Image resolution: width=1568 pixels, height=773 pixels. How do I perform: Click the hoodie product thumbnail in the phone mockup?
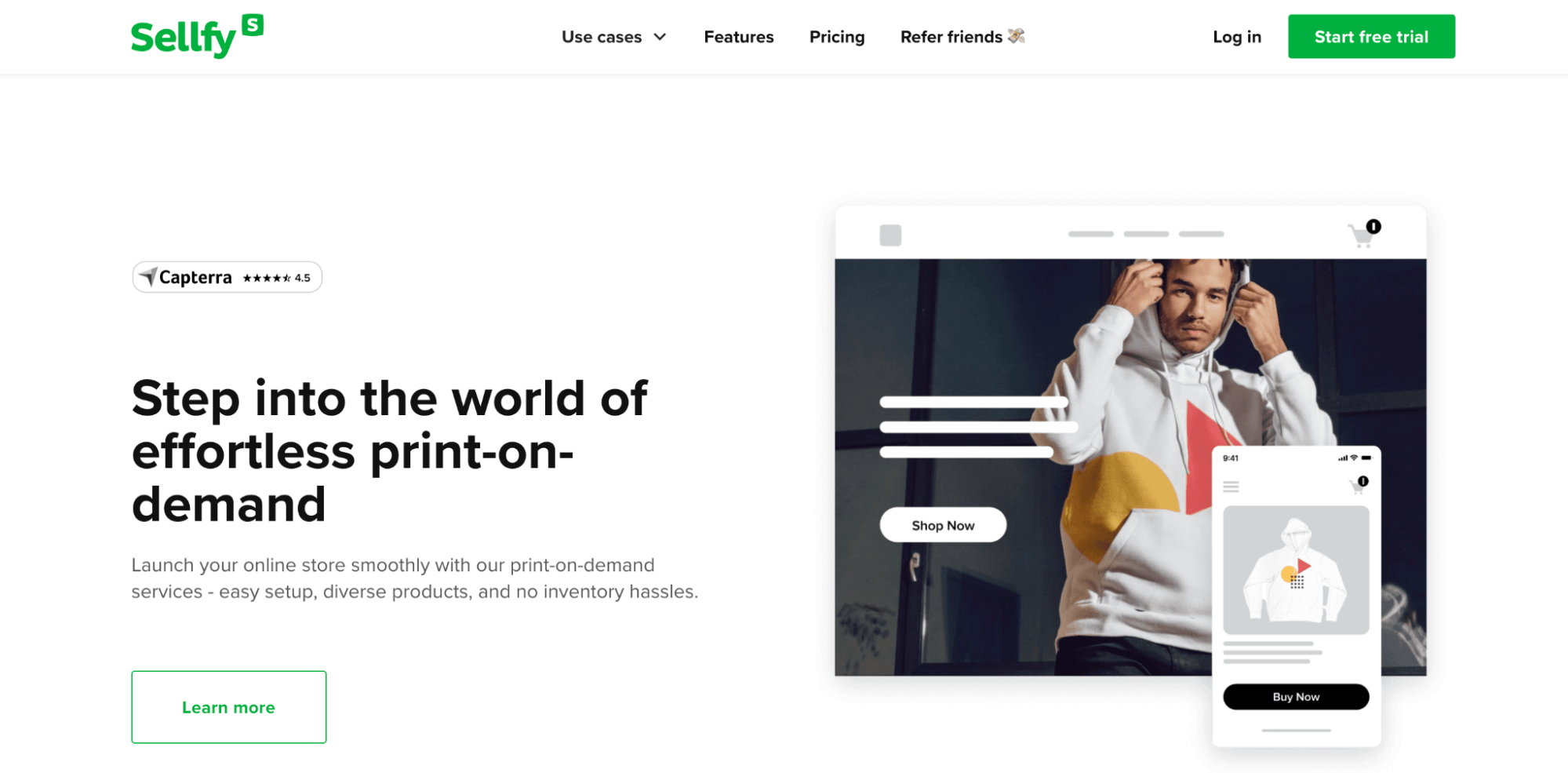coord(1296,570)
